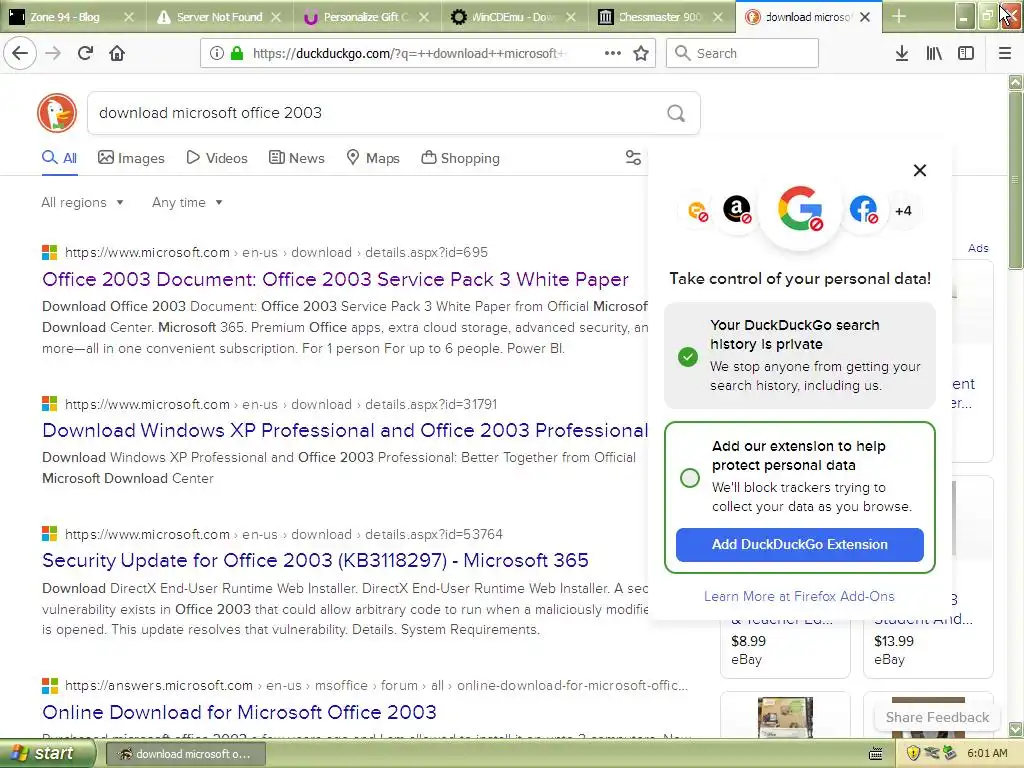The image size is (1024, 768).
Task: Focus the Firefox toolbar Search box
Action: tap(742, 53)
